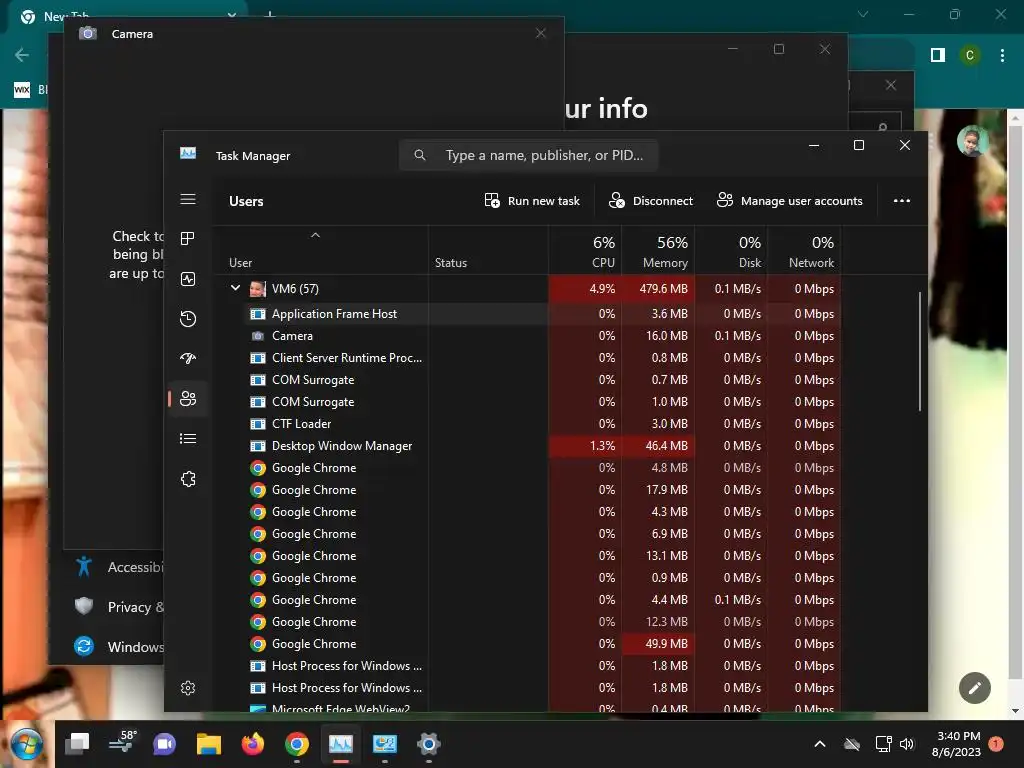Open Task View in taskbar
This screenshot has width=1024, height=768.
pos(77,744)
